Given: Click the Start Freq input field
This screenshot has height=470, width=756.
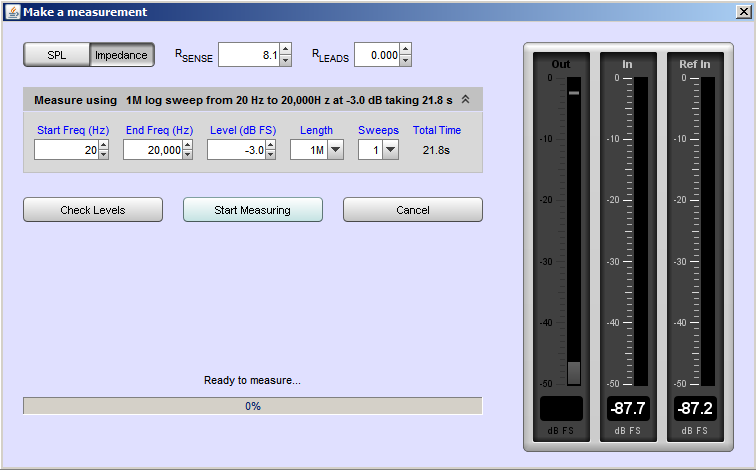Looking at the screenshot, I should coord(67,150).
